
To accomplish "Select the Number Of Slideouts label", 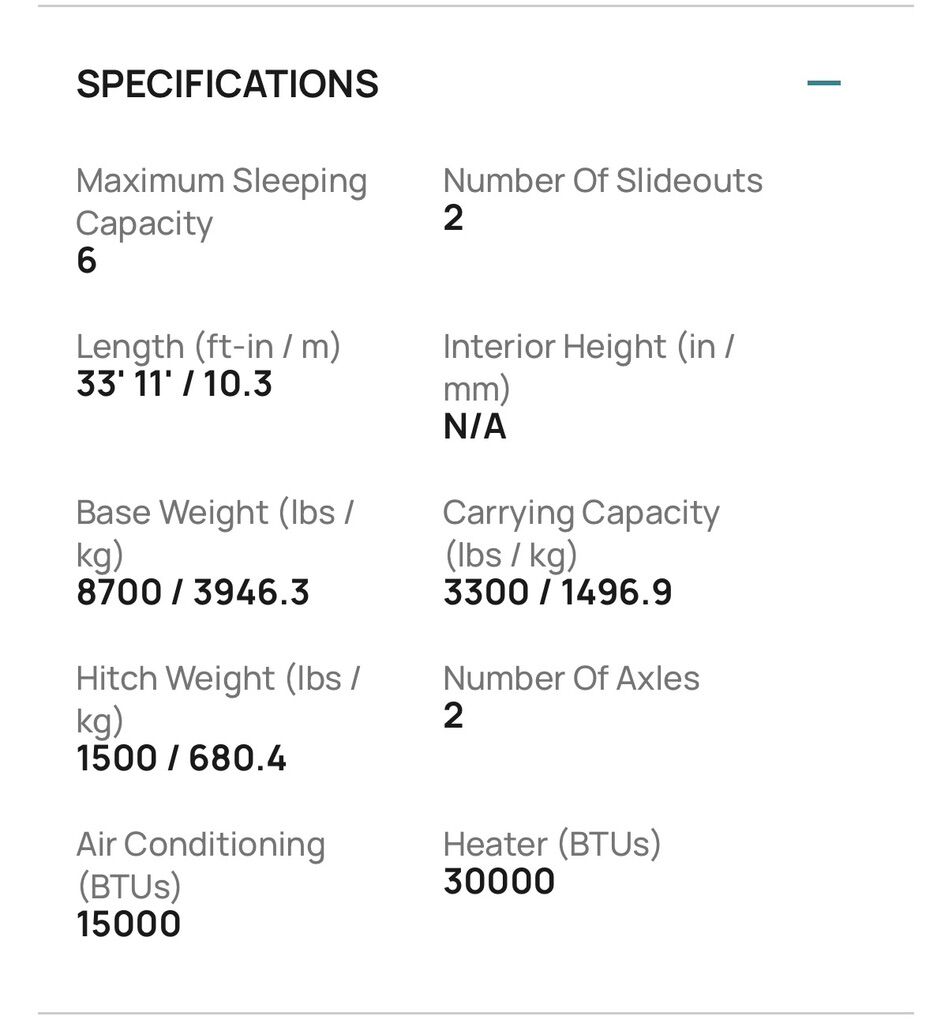I will (602, 181).
